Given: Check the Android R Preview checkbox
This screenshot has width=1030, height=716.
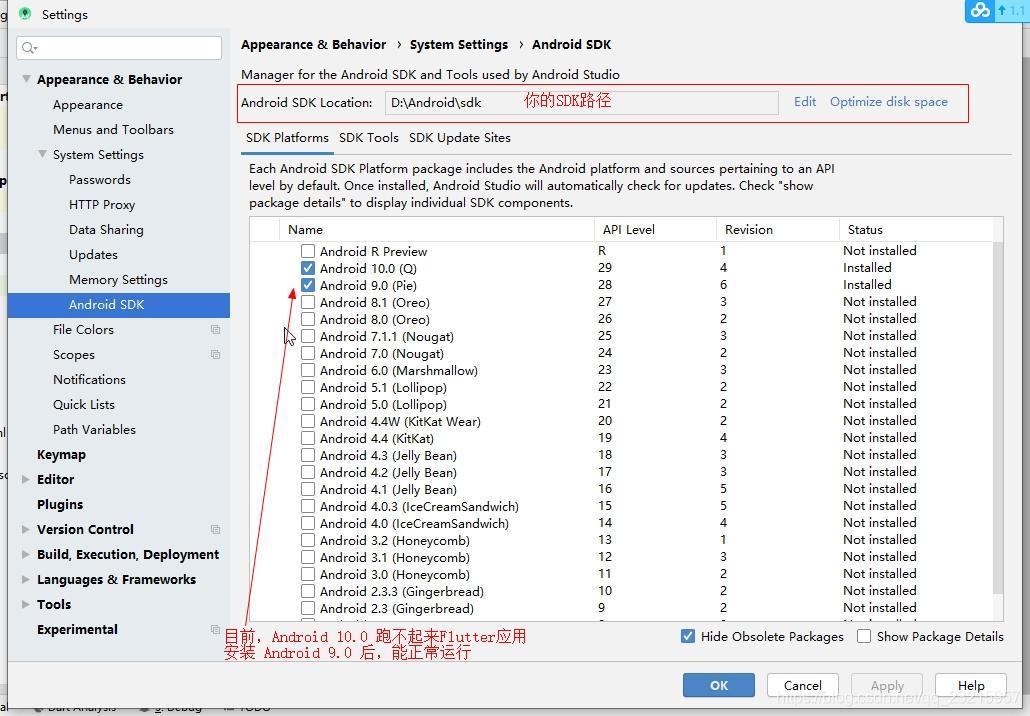Looking at the screenshot, I should [307, 251].
